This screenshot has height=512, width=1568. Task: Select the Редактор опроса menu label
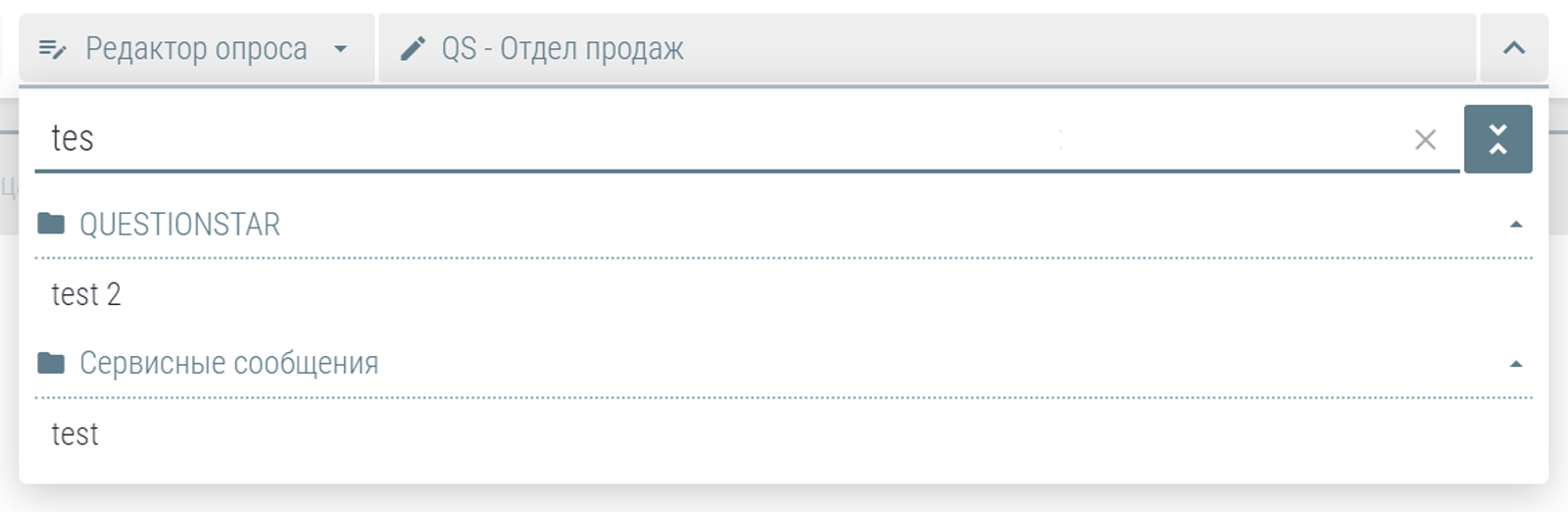pos(196,48)
